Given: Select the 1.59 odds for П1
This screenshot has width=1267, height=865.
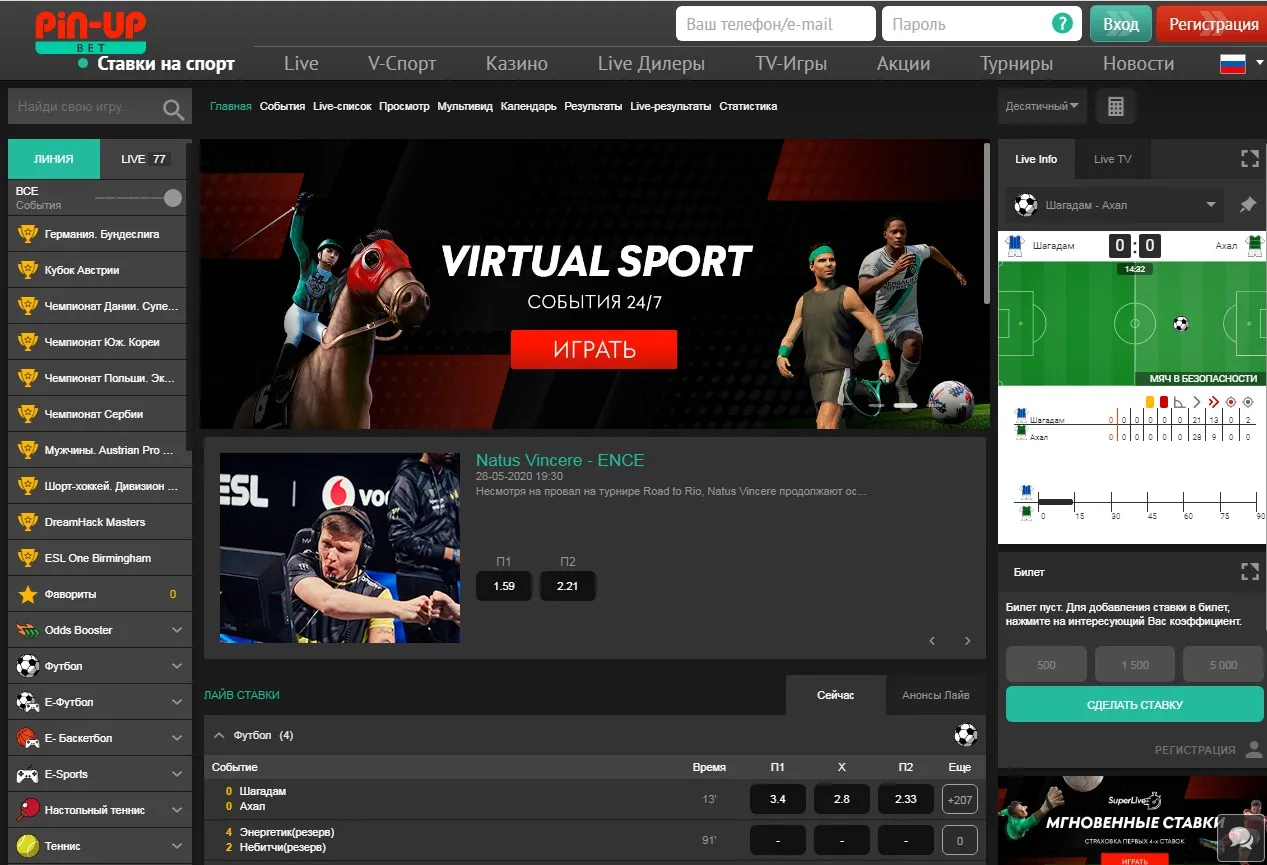Looking at the screenshot, I should click(504, 586).
